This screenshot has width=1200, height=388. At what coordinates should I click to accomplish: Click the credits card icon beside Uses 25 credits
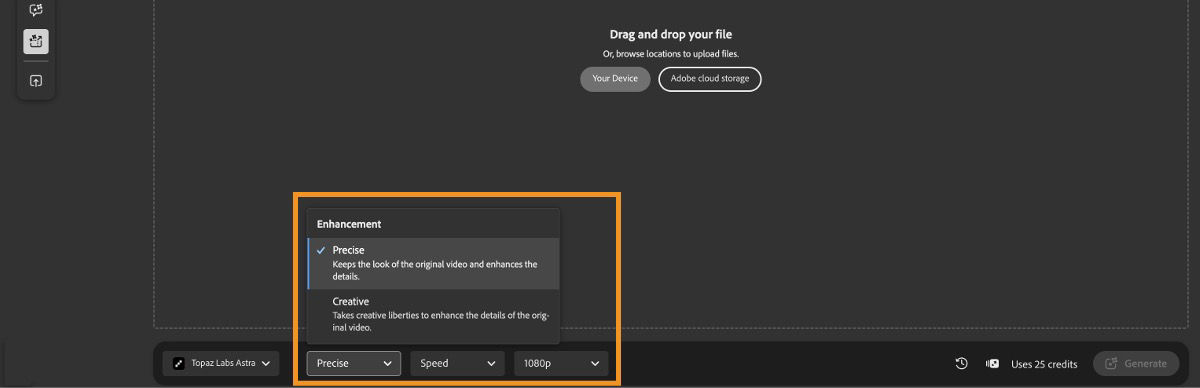pos(992,364)
